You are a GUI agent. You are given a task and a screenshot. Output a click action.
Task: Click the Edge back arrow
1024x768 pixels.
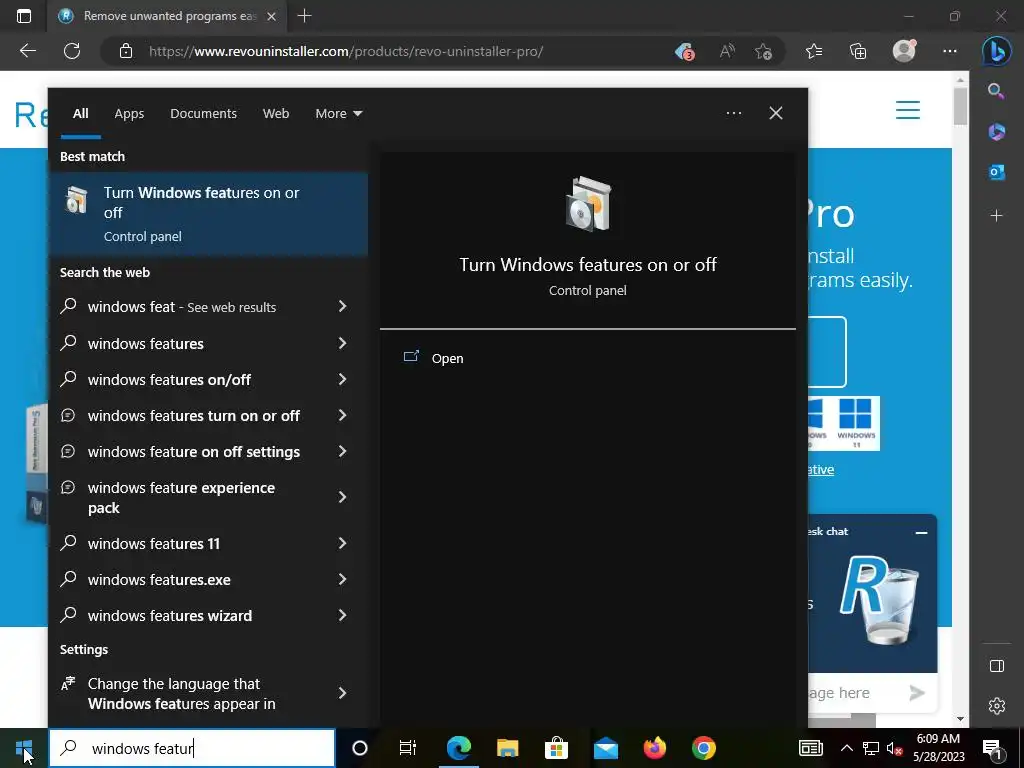[27, 51]
